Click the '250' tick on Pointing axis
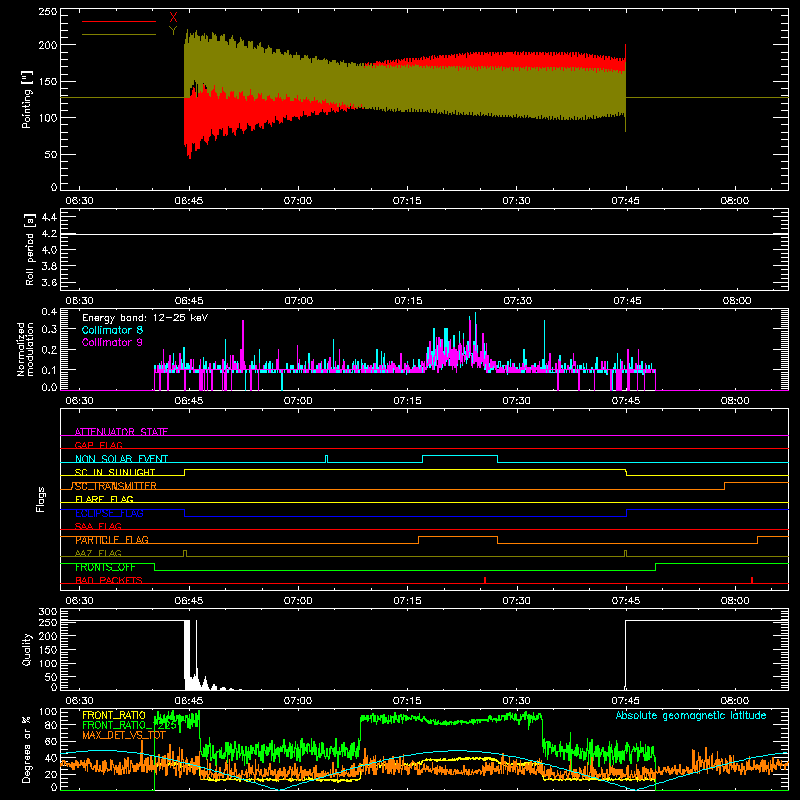Viewport: 800px width, 800px height. pos(47,12)
